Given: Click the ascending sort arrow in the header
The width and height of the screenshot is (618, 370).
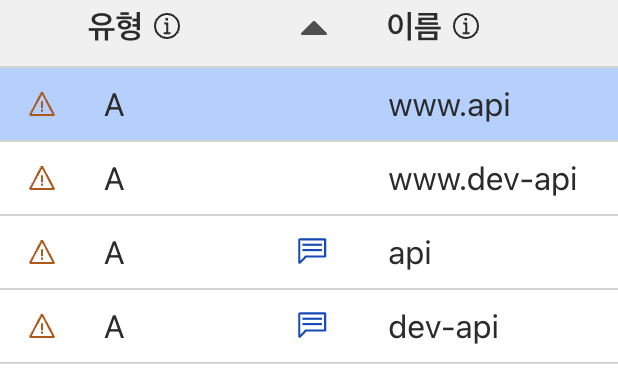Looking at the screenshot, I should [314, 29].
